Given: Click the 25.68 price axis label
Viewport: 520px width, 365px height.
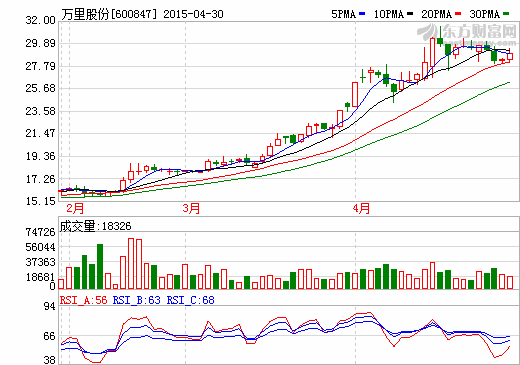Looking at the screenshot, I should click(x=40, y=88).
